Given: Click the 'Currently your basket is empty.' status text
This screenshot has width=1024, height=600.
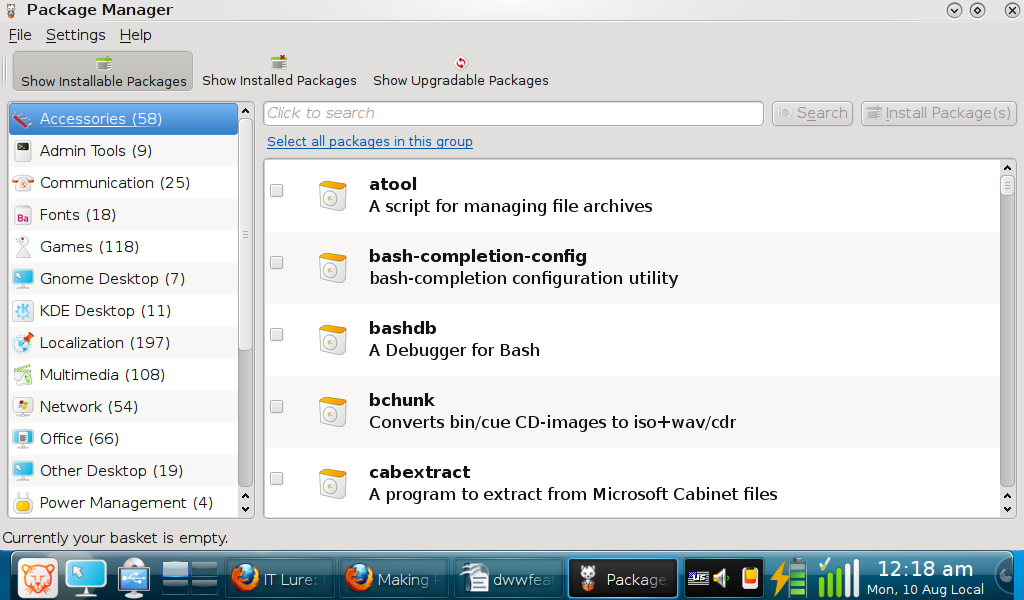Looking at the screenshot, I should [x=116, y=538].
